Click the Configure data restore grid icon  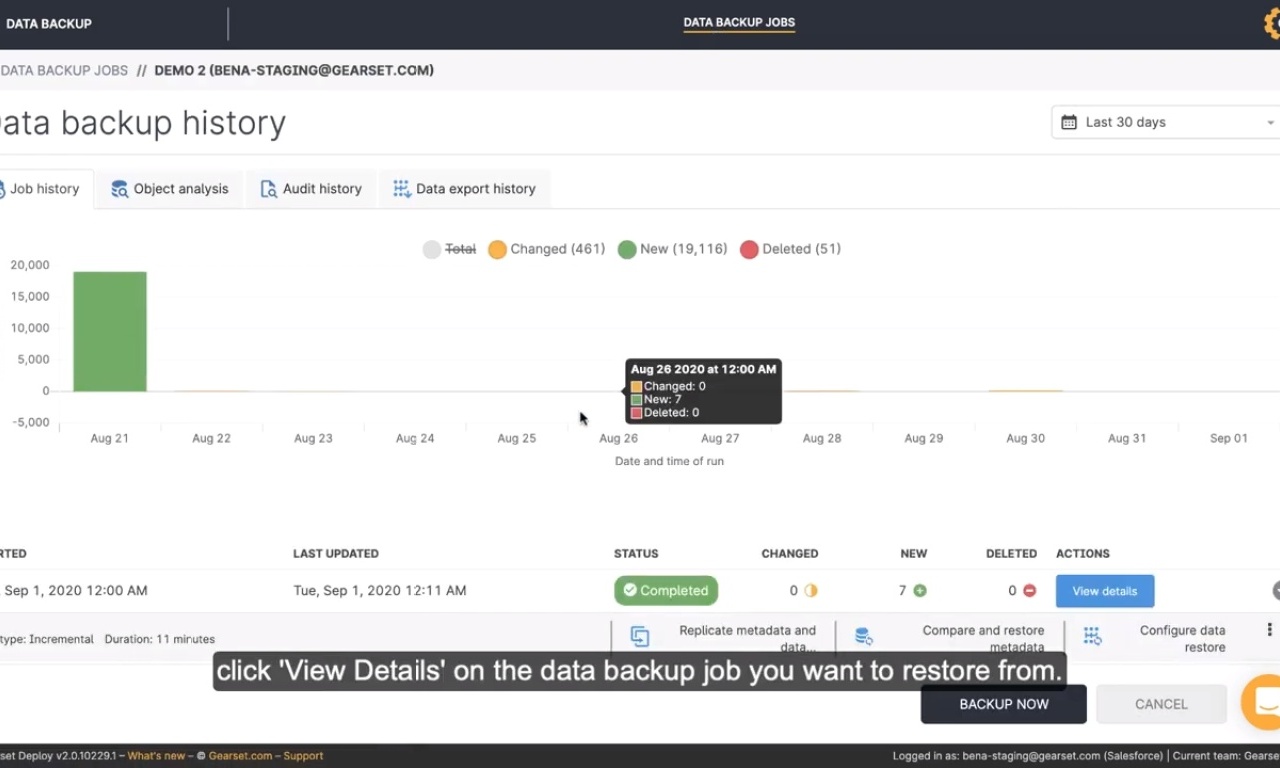coord(1092,636)
